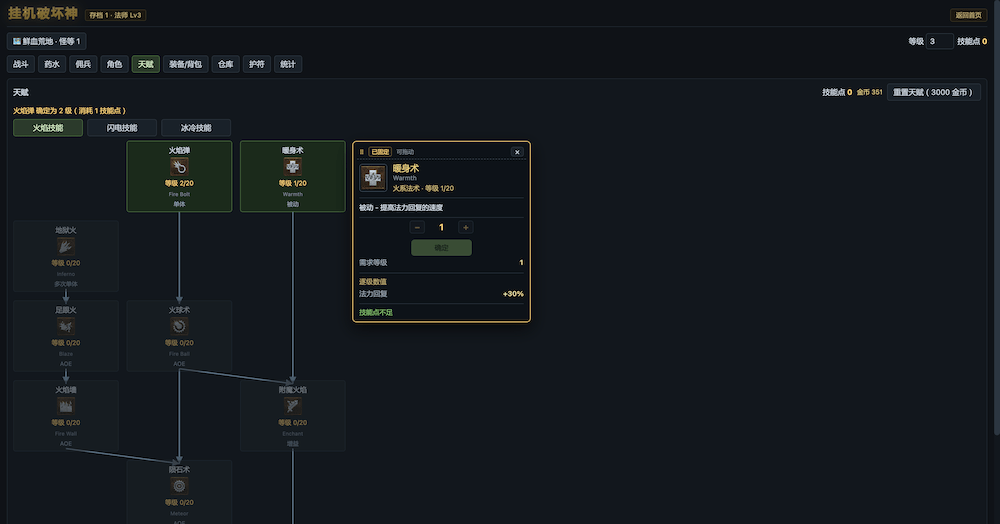Open the 护符 charms tab
The height and width of the screenshot is (524, 1000).
[257, 64]
